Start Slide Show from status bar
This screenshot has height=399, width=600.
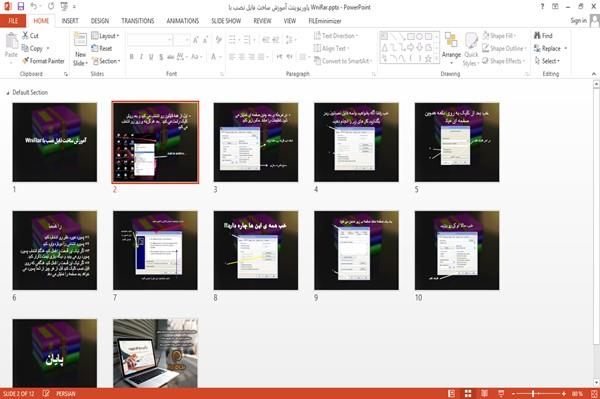(x=501, y=394)
